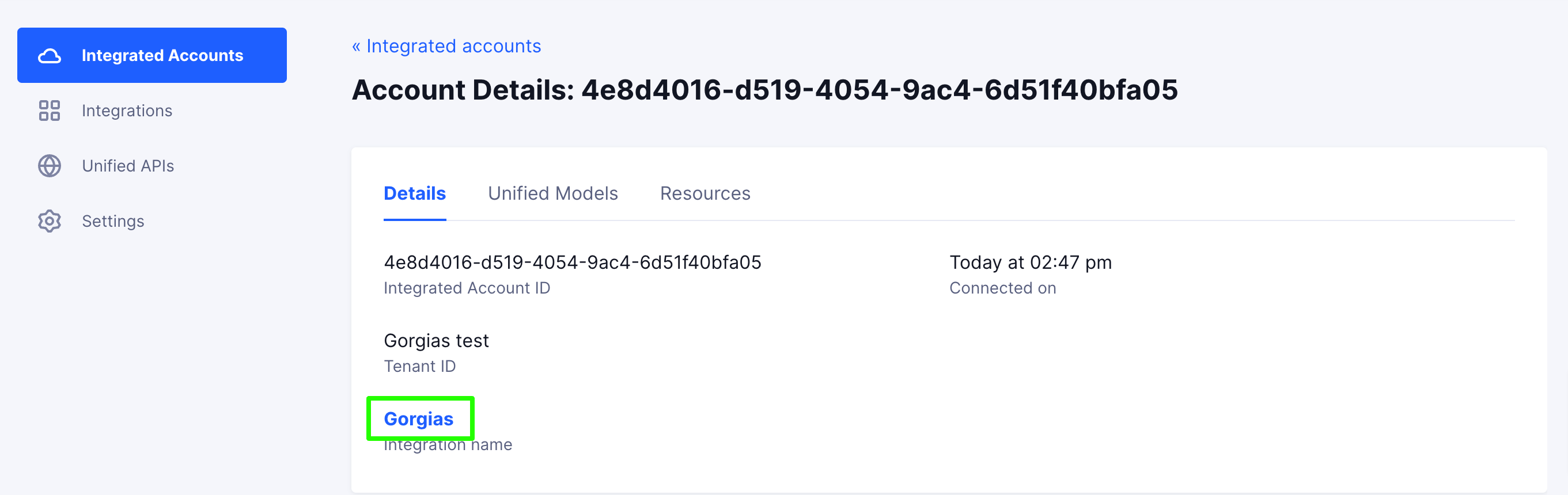The image size is (1568, 495).
Task: Click the Account Details page heading
Action: click(x=764, y=90)
